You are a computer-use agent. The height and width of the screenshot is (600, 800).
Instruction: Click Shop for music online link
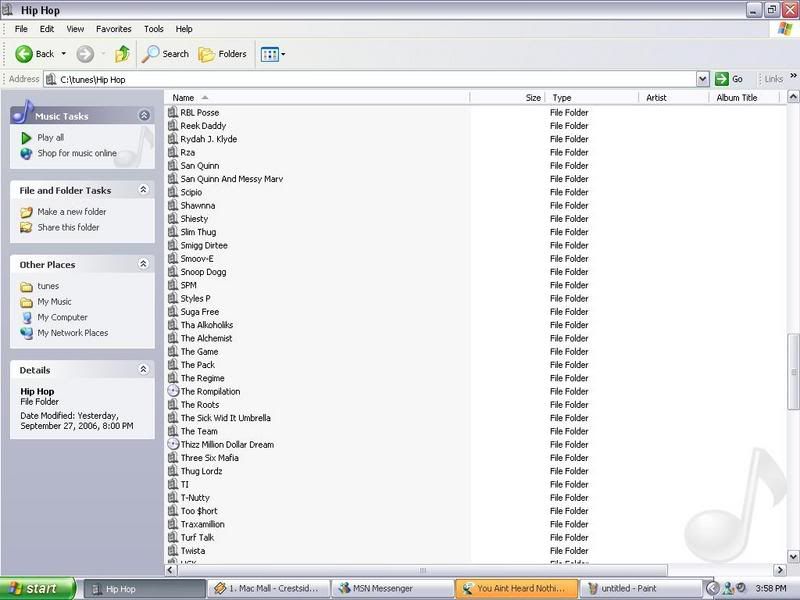(x=77, y=153)
